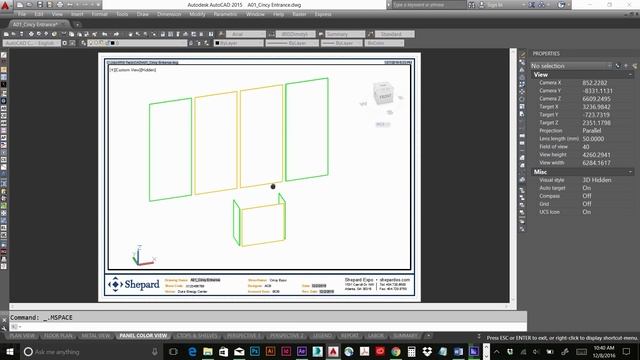
Task: Click Plot printer icon in quick access toolbar
Action: [60, 5]
